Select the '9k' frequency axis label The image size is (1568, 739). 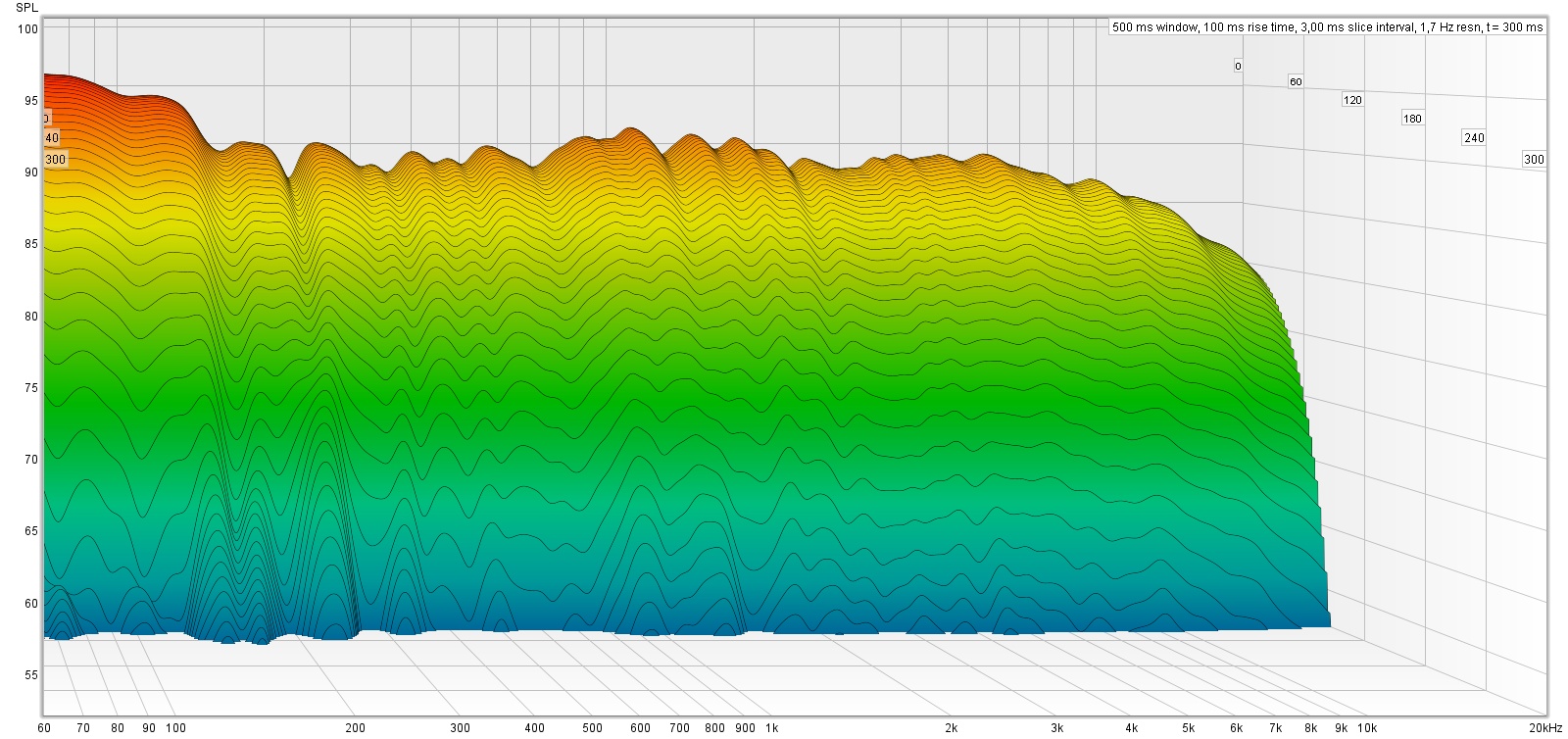point(1342,728)
